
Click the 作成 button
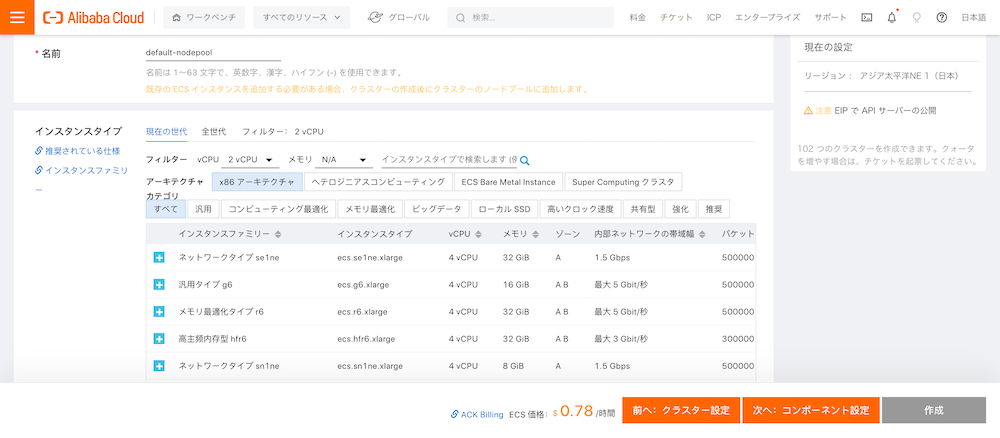coord(934,411)
